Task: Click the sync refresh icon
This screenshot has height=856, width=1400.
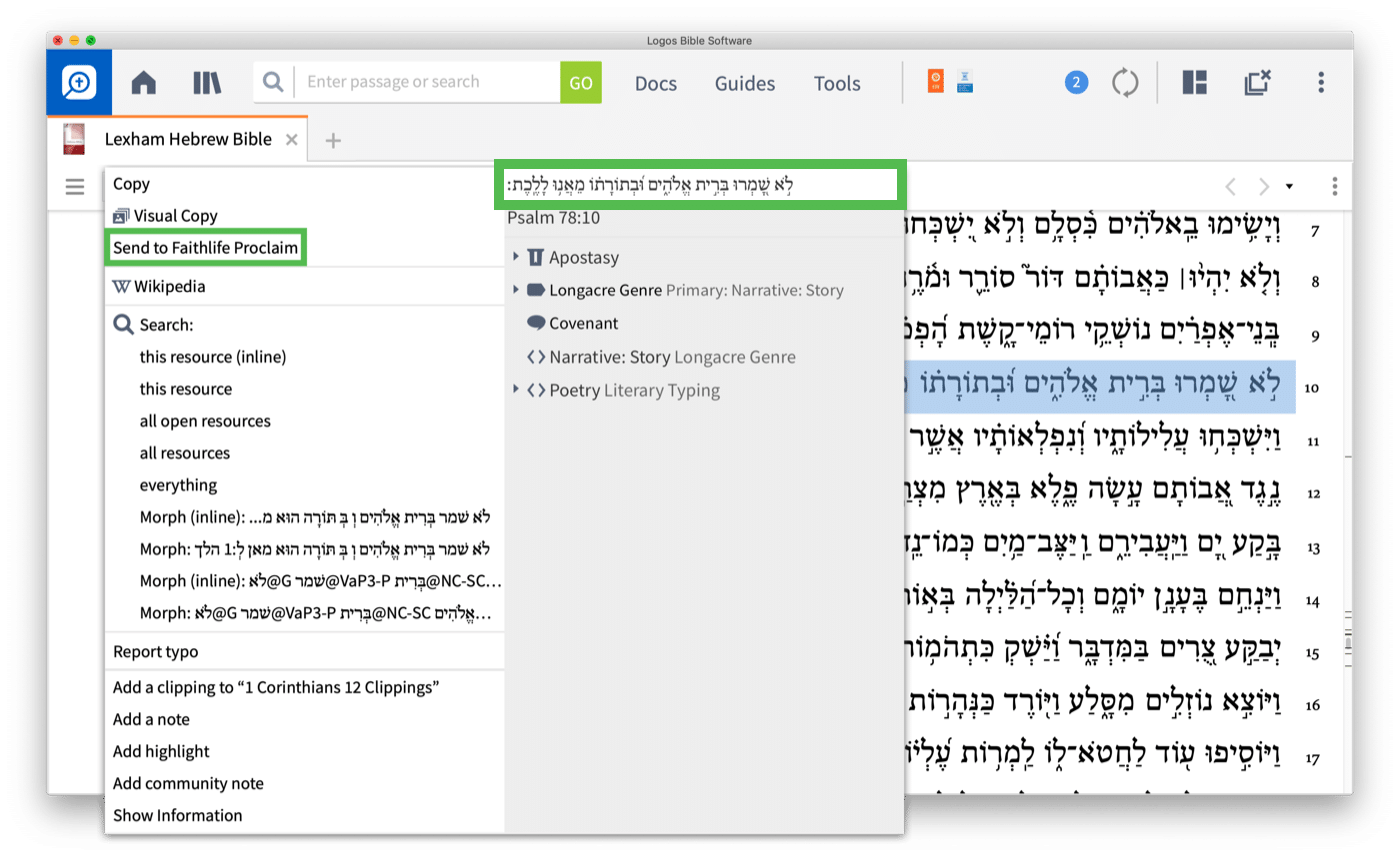Action: (x=1126, y=83)
